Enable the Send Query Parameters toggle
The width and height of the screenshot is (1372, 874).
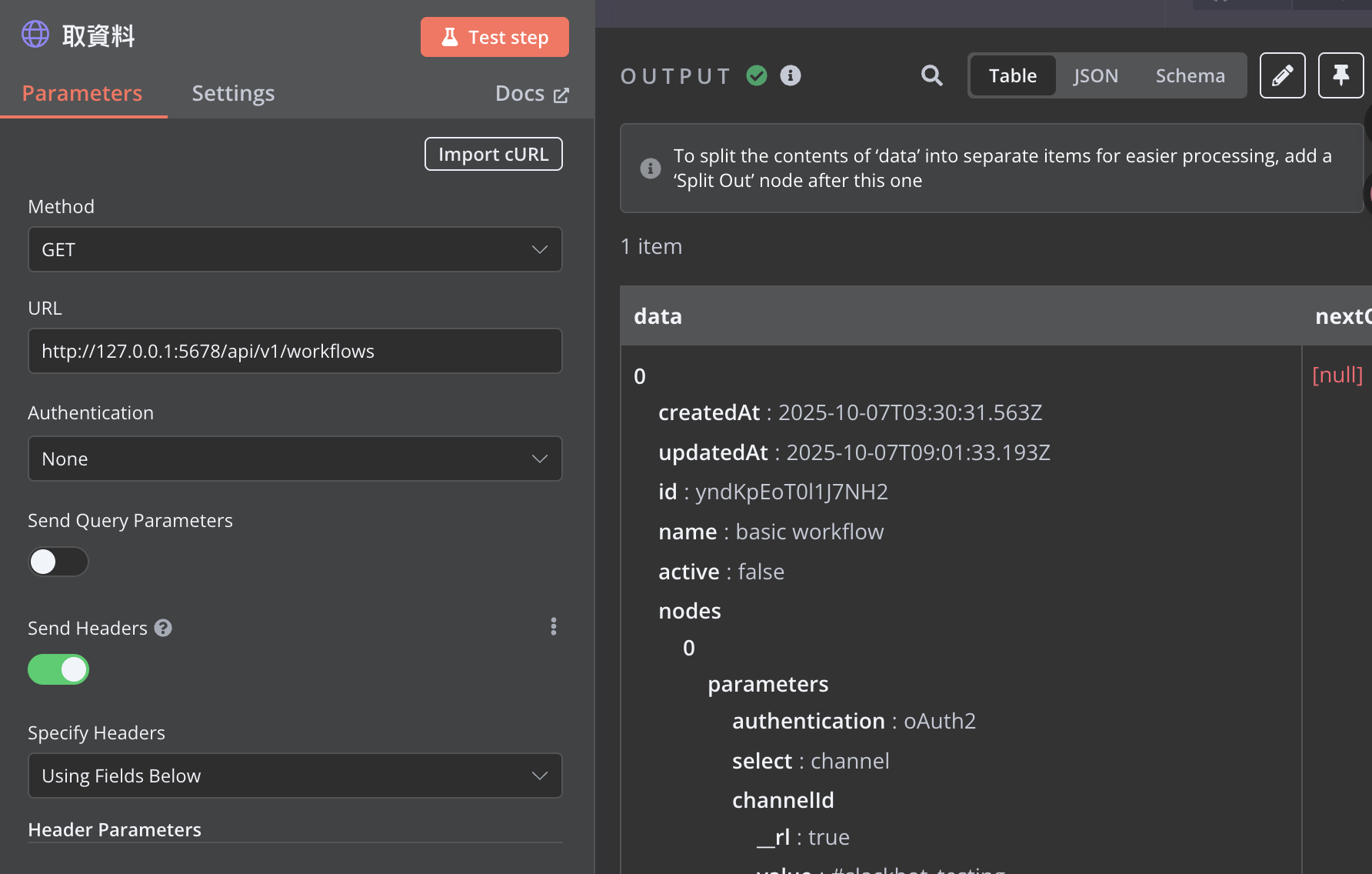tap(58, 562)
